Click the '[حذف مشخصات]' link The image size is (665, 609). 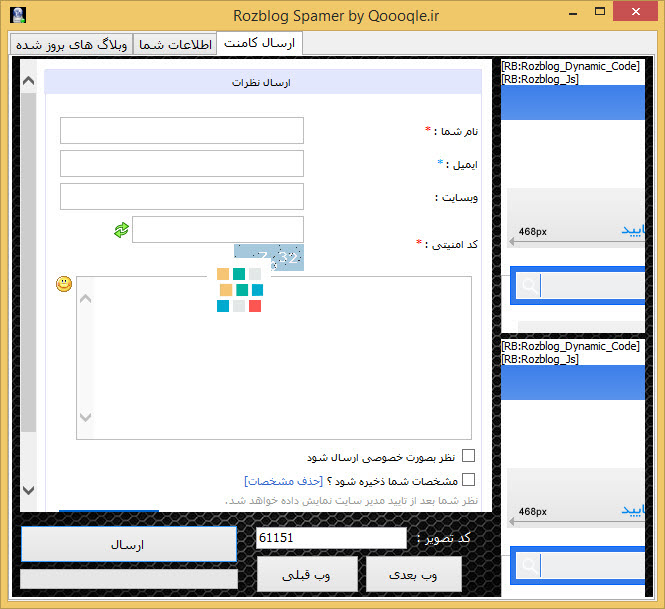click(x=284, y=481)
